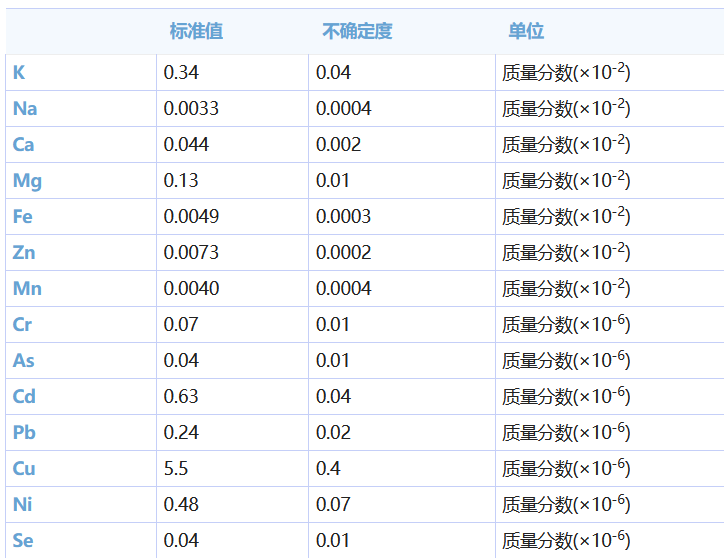Click the 不确定度 column header
This screenshot has height=558, width=724.
point(357,31)
